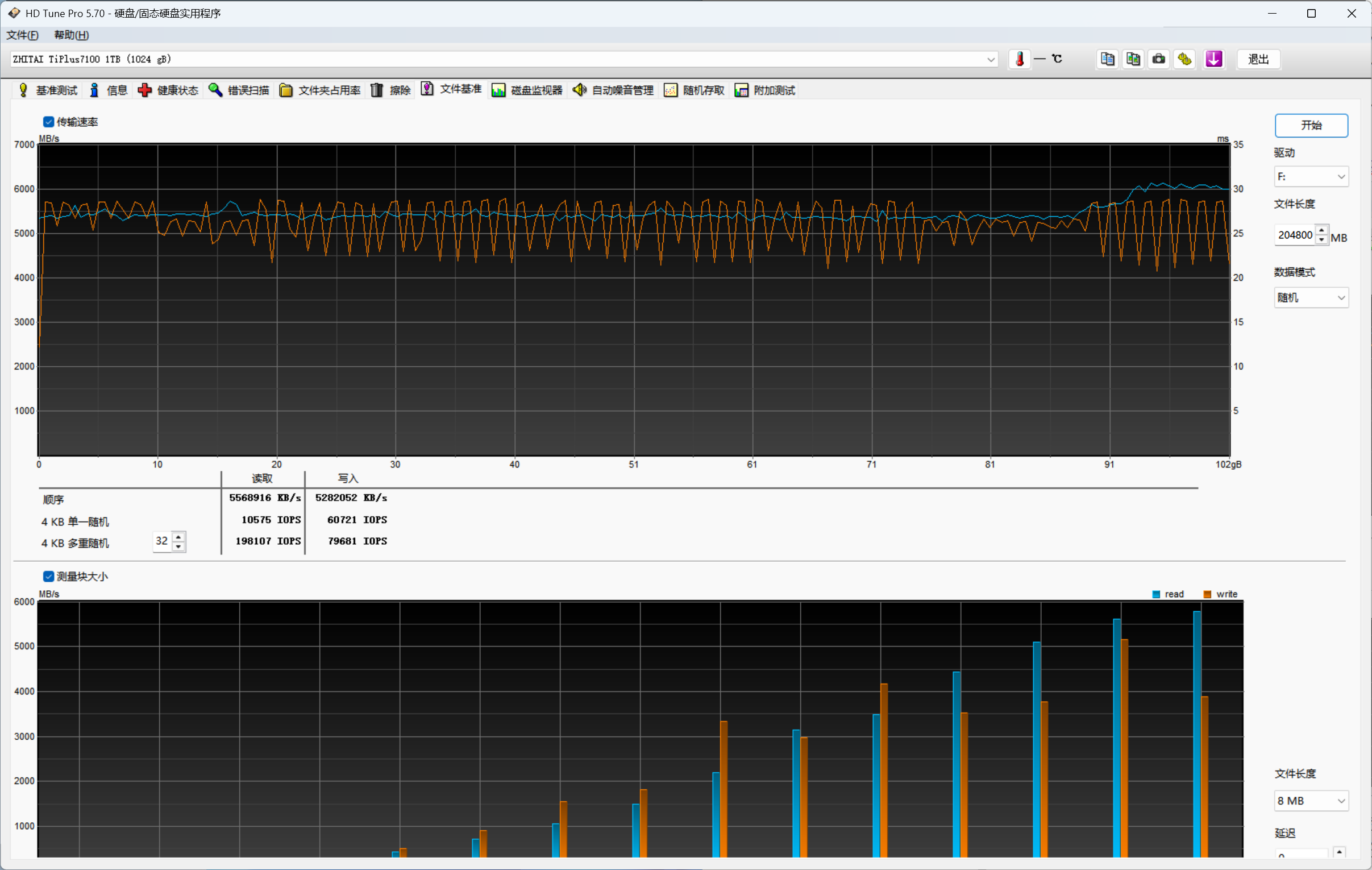
Task: Click the 退出 exit button
Action: click(x=1258, y=59)
